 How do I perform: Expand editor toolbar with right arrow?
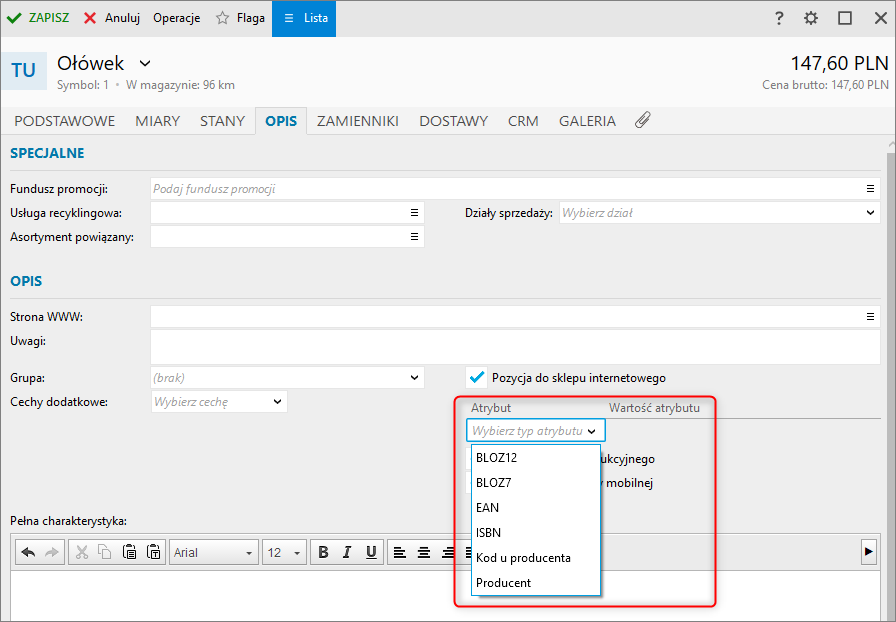(869, 551)
